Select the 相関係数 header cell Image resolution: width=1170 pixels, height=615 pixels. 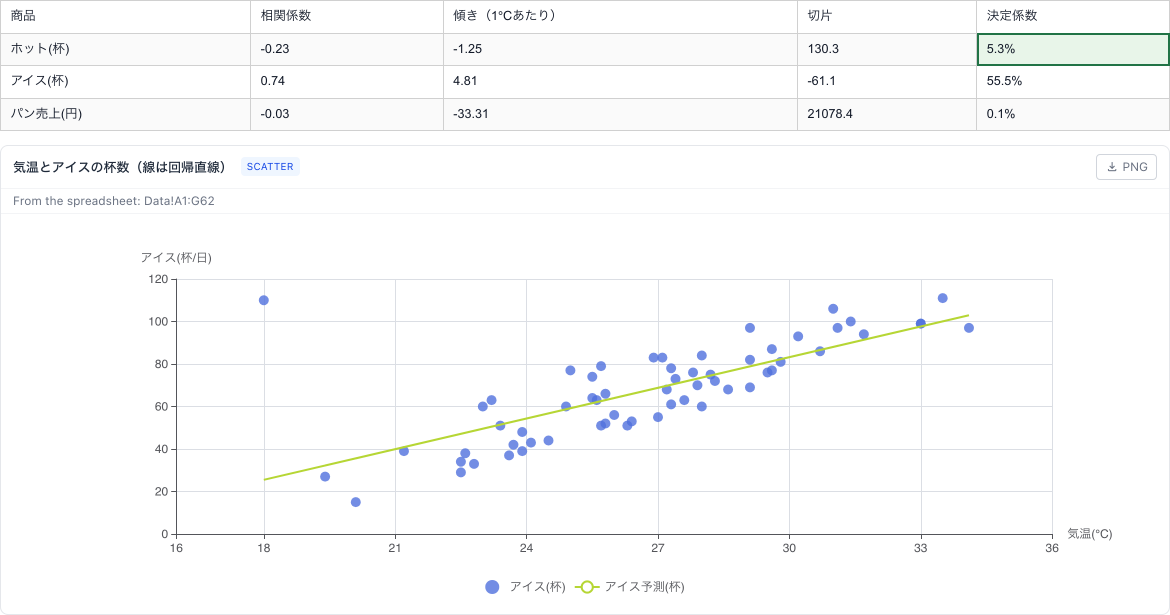[347, 16]
